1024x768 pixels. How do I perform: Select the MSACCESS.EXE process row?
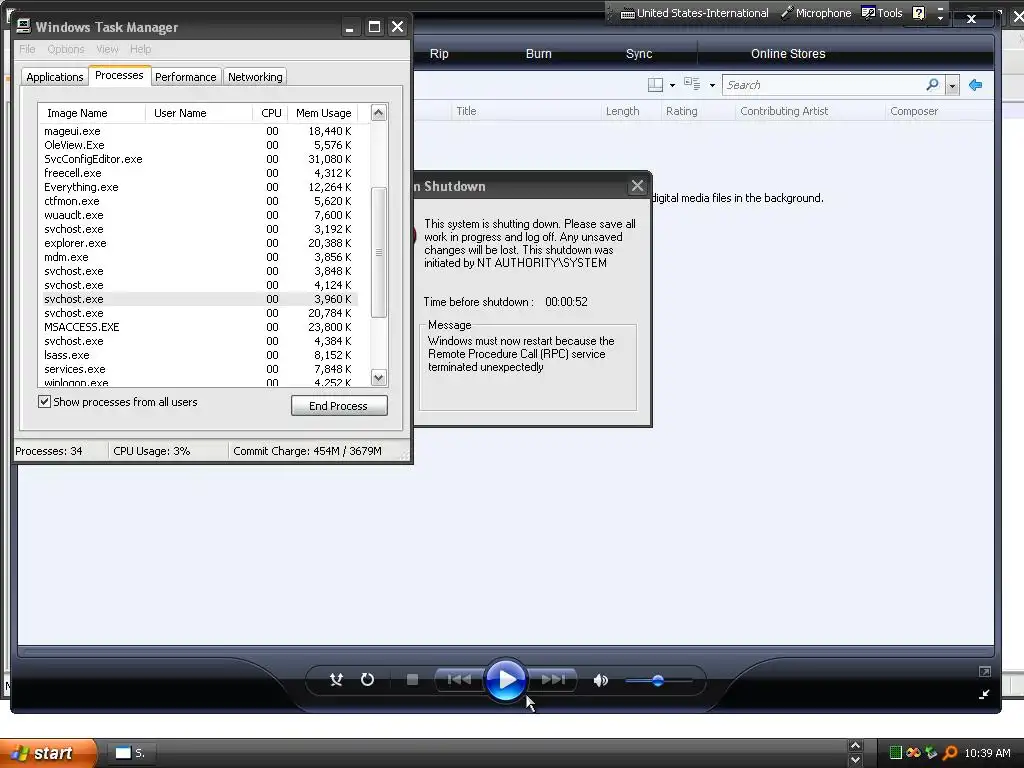click(x=198, y=327)
